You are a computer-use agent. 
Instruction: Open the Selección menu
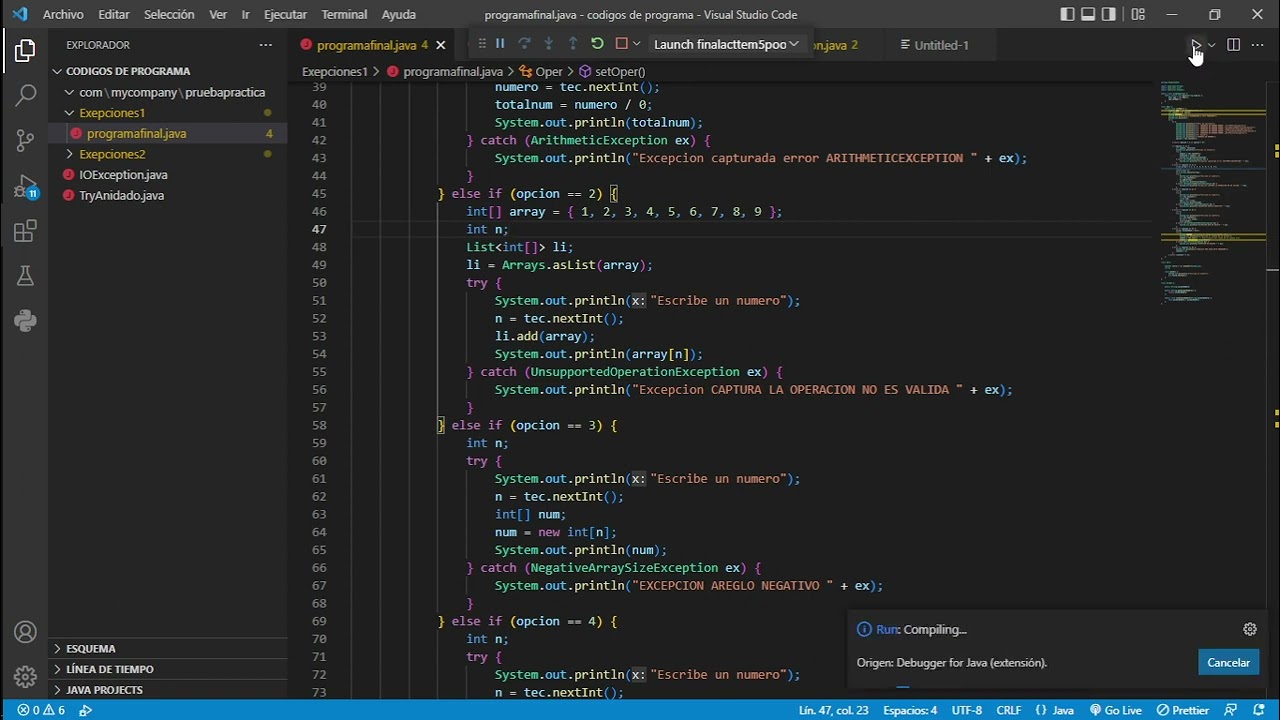click(169, 14)
